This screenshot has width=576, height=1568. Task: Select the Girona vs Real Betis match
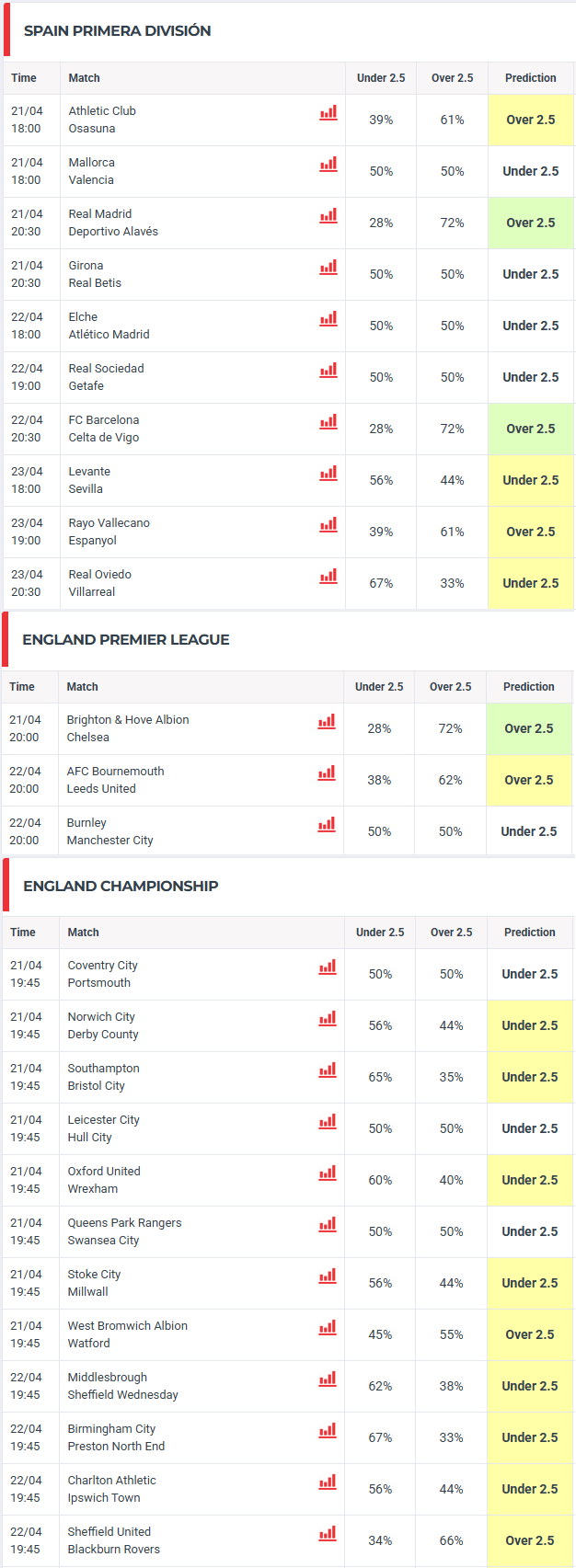[x=95, y=274]
